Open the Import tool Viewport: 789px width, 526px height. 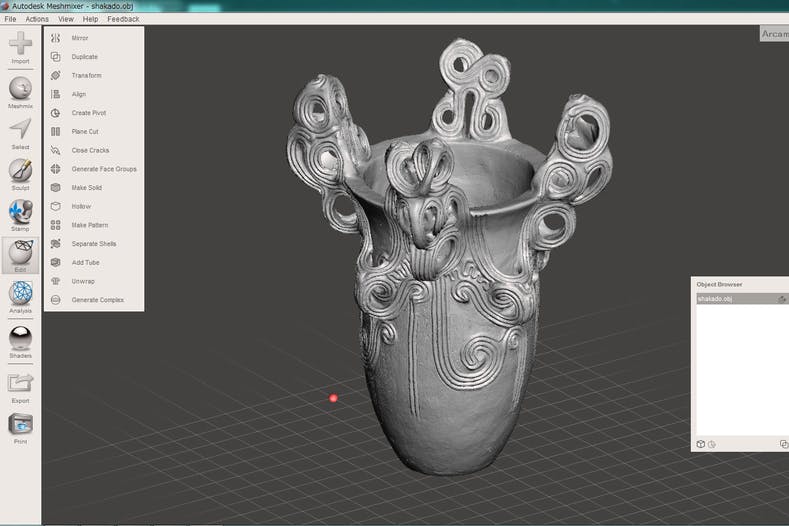click(x=20, y=45)
